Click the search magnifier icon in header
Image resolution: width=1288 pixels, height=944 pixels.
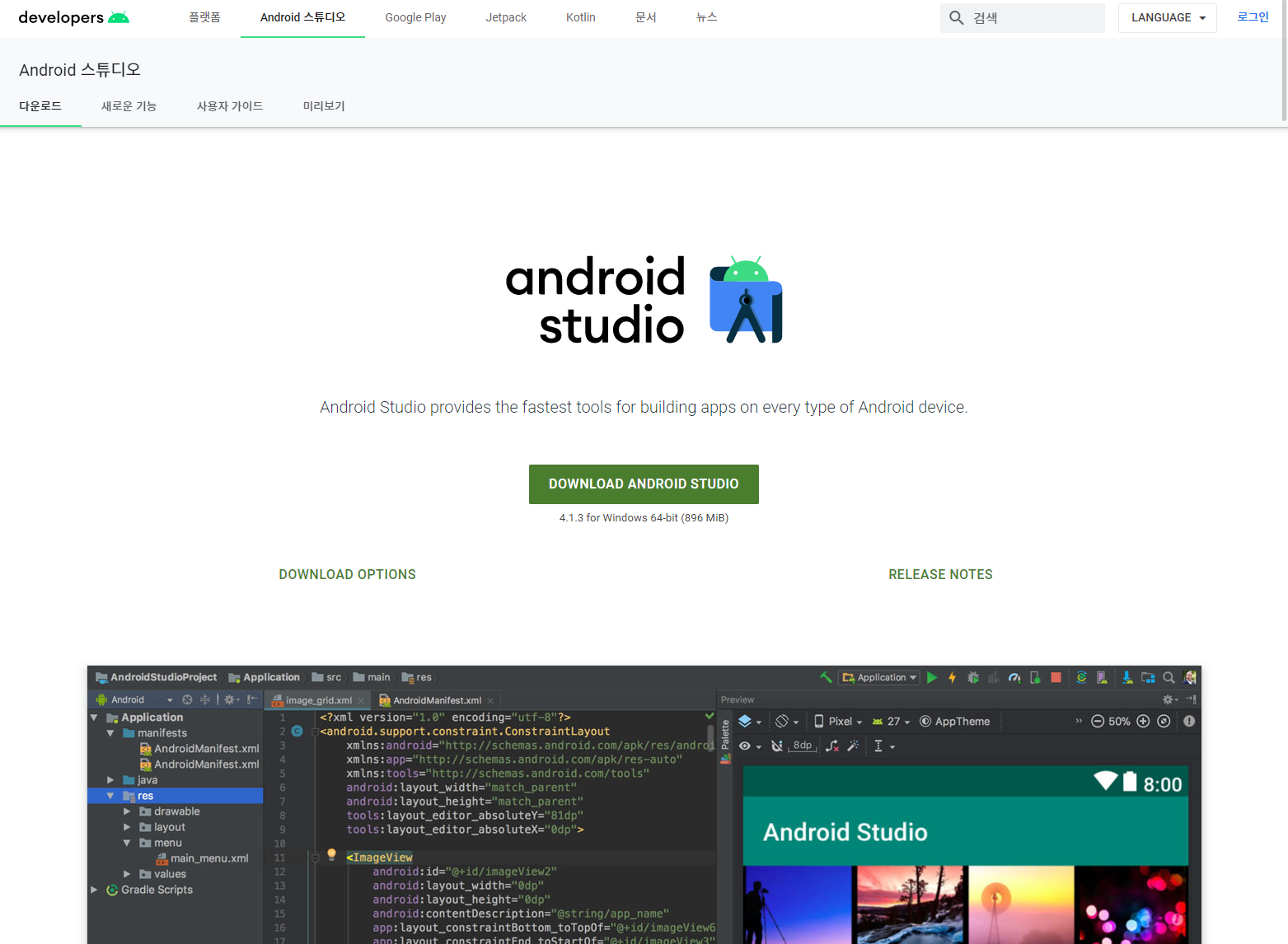point(956,17)
